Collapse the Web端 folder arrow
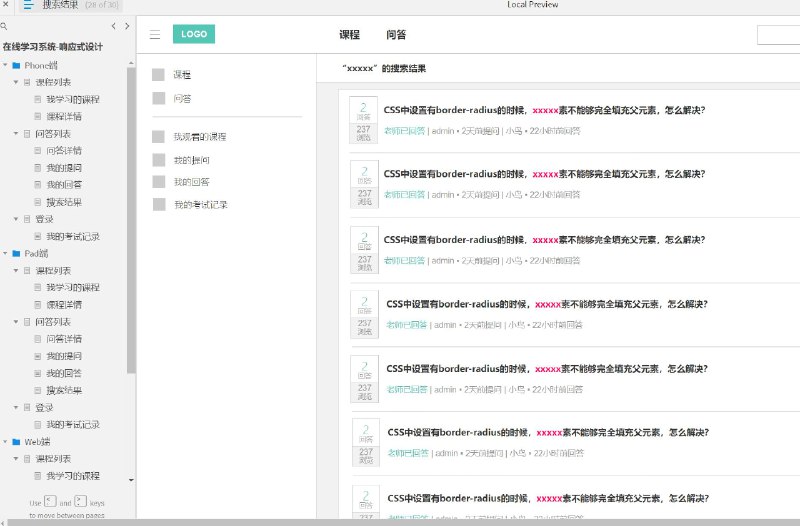The image size is (800, 526). [x=5, y=442]
